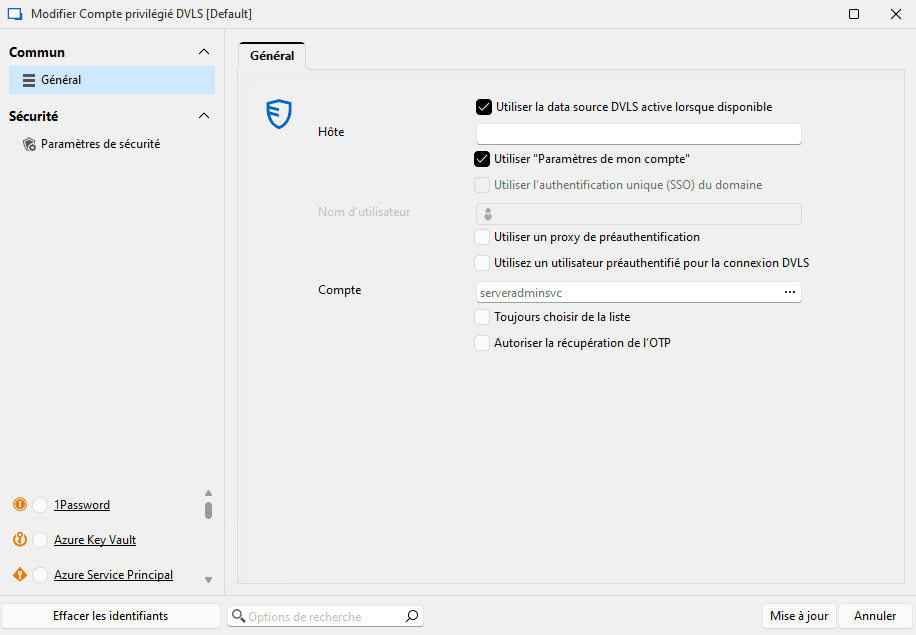The image size is (916, 635).
Task: Open the account picker via the Compte ellipsis
Action: pos(790,291)
